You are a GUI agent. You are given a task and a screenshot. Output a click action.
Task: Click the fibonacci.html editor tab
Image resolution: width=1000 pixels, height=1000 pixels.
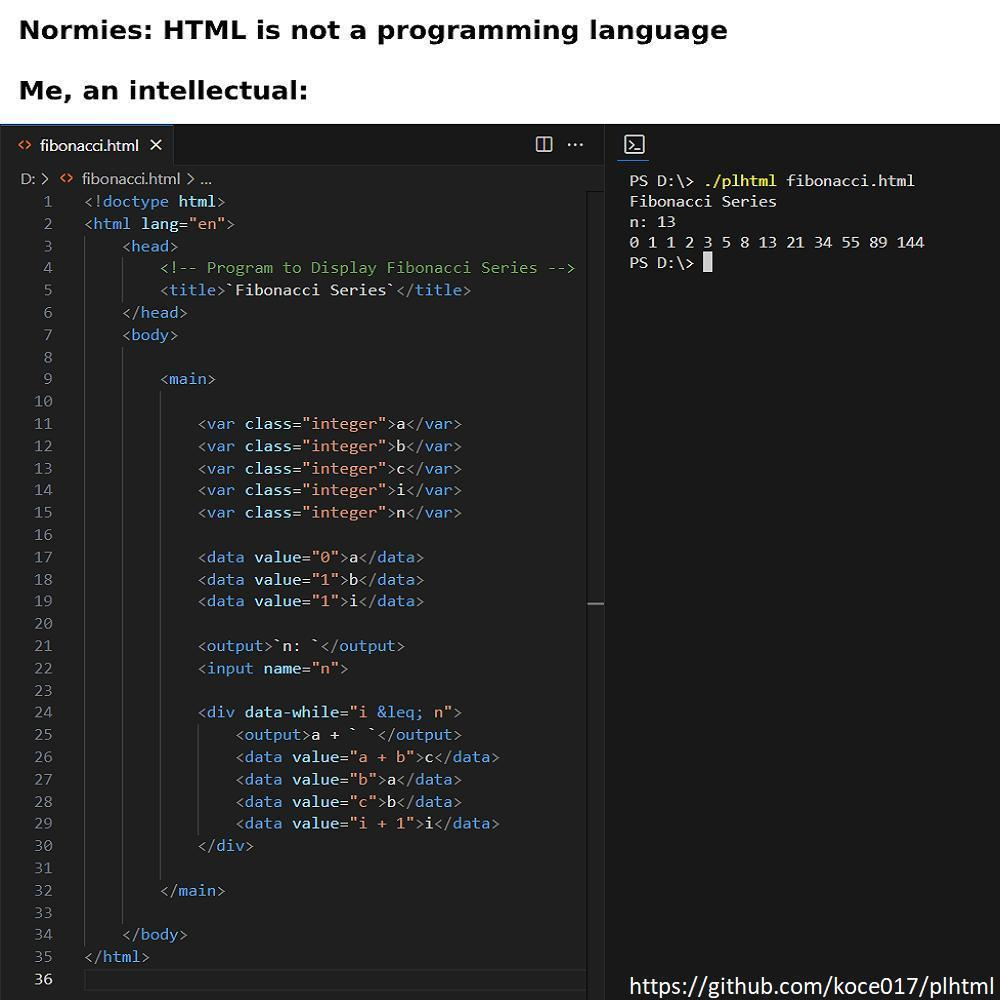click(87, 145)
